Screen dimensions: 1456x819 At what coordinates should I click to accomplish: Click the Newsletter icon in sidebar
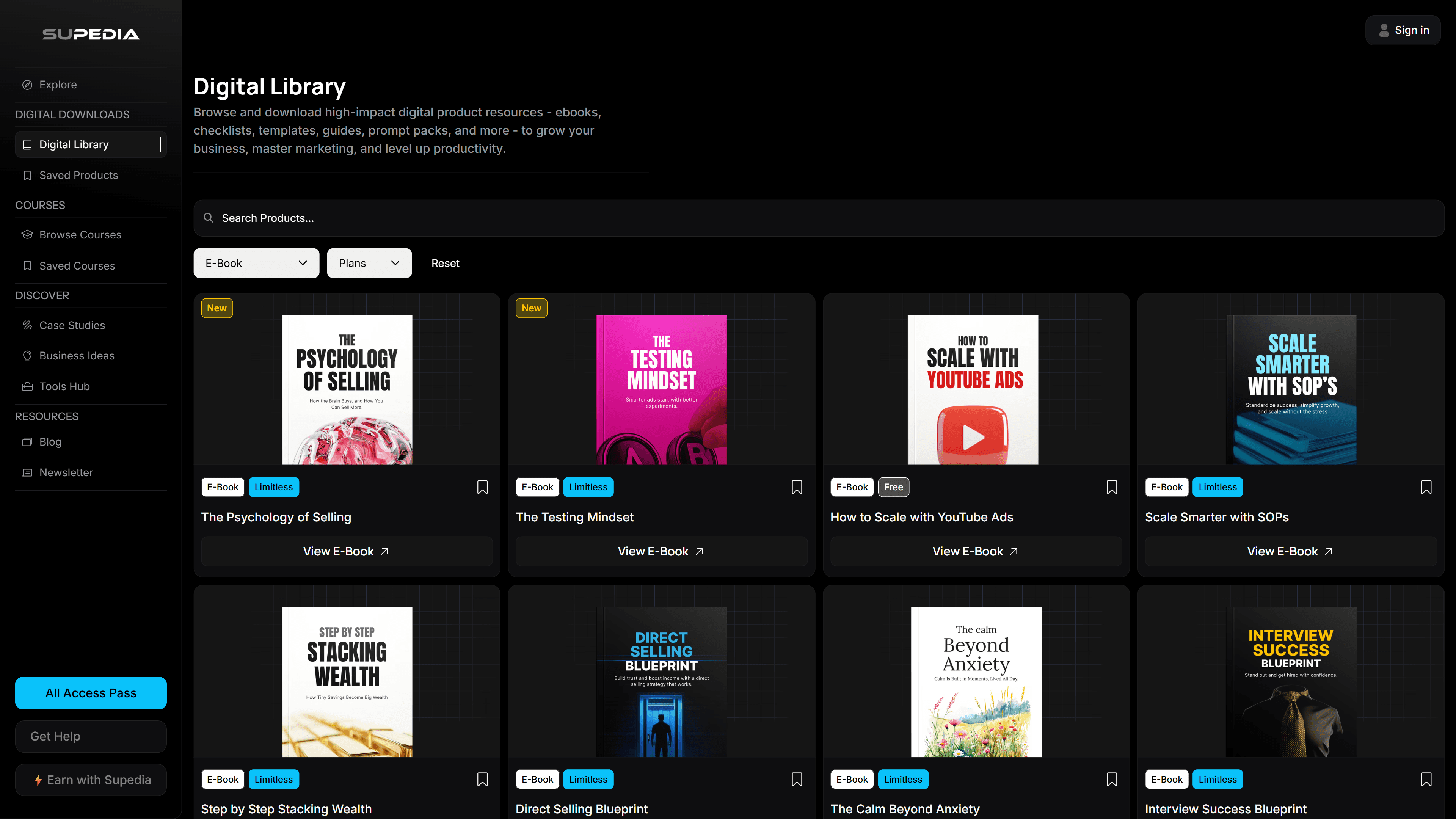click(27, 472)
